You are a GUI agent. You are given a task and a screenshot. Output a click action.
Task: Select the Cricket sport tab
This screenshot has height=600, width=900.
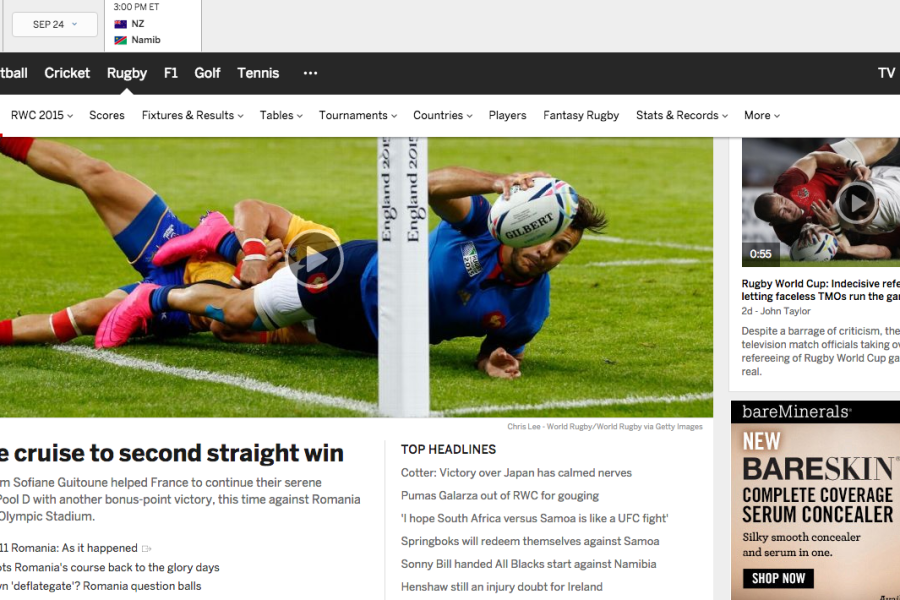coord(67,73)
